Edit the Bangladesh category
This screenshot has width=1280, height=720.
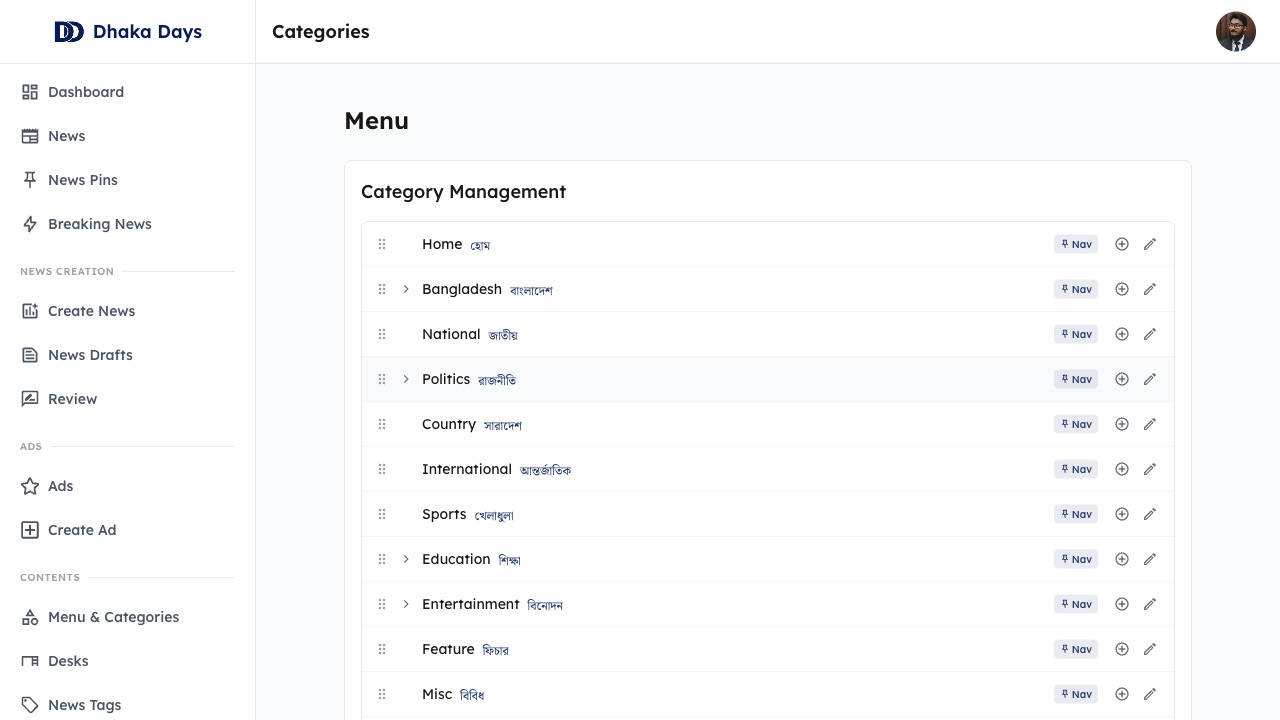pos(1150,289)
